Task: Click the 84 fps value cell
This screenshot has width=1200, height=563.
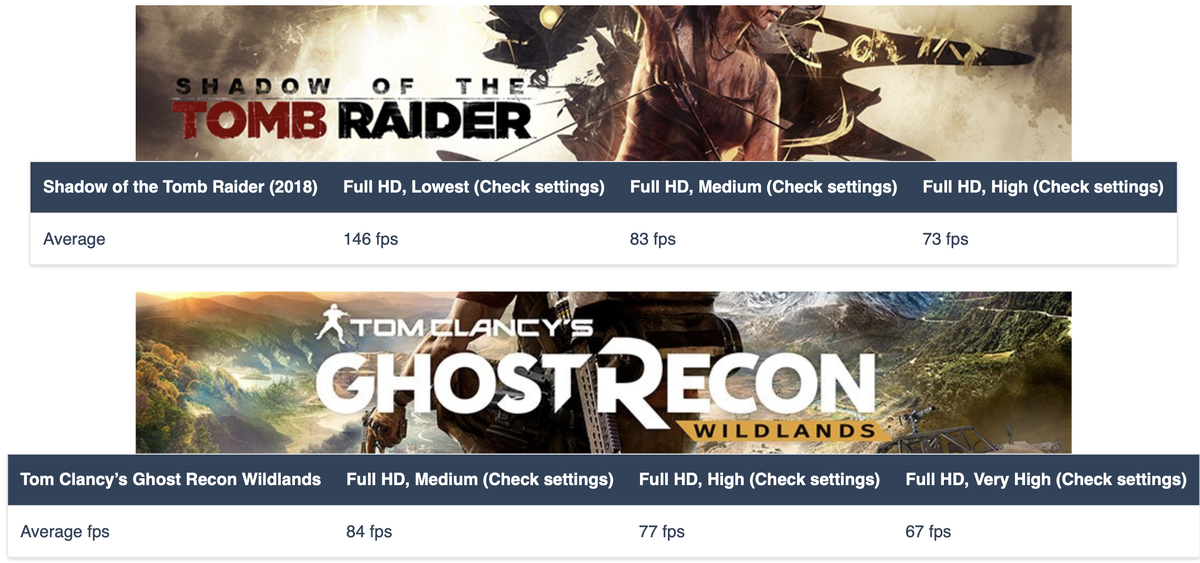Action: (369, 531)
